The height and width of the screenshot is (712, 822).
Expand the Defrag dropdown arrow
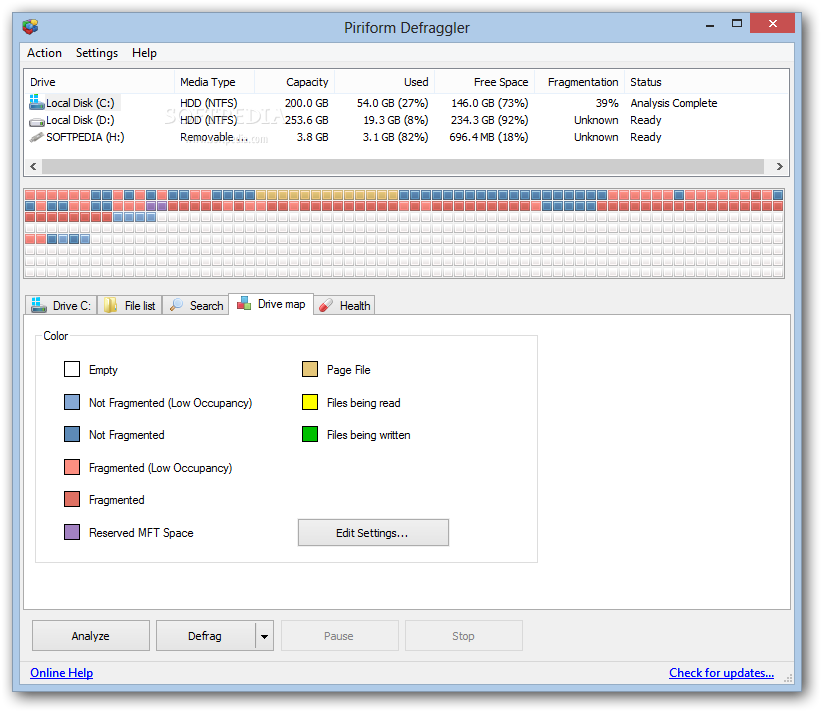[264, 637]
